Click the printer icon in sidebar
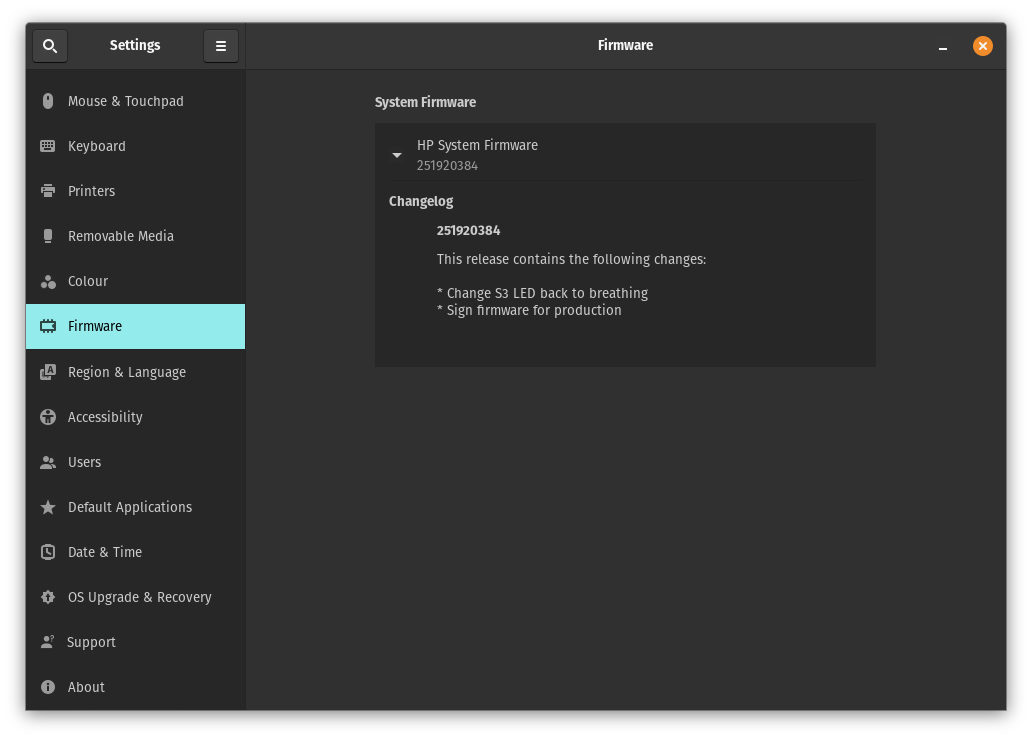Image resolution: width=1032 pixels, height=739 pixels. click(48, 191)
